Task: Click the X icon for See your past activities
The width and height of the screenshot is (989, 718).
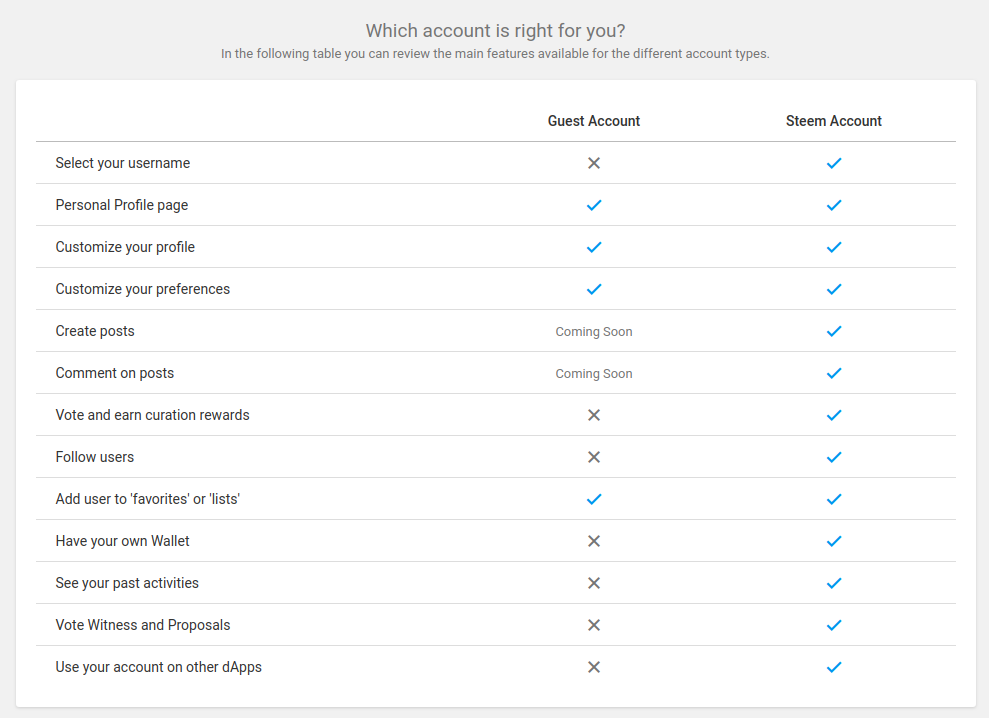Action: [x=594, y=583]
